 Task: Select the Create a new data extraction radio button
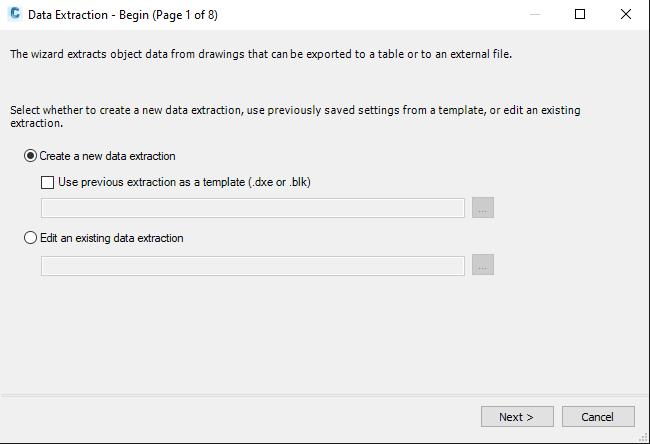30,156
